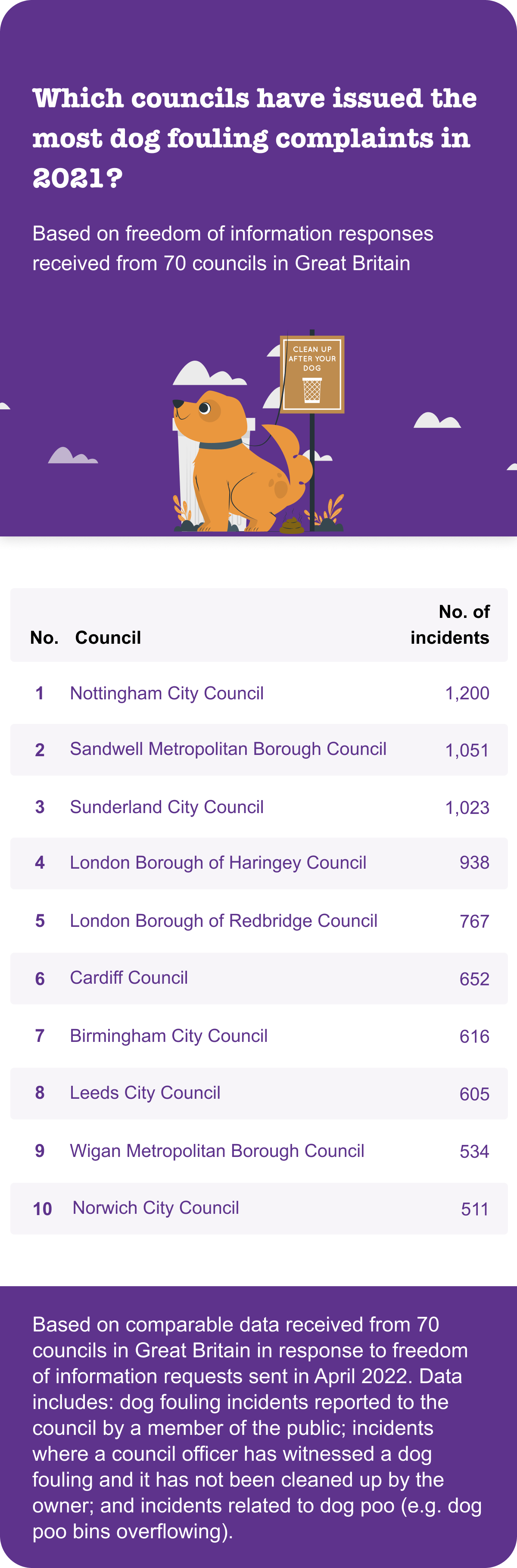Click the 'Clean up after your dog' sign
Image resolution: width=517 pixels, height=1568 pixels.
pos(312,374)
